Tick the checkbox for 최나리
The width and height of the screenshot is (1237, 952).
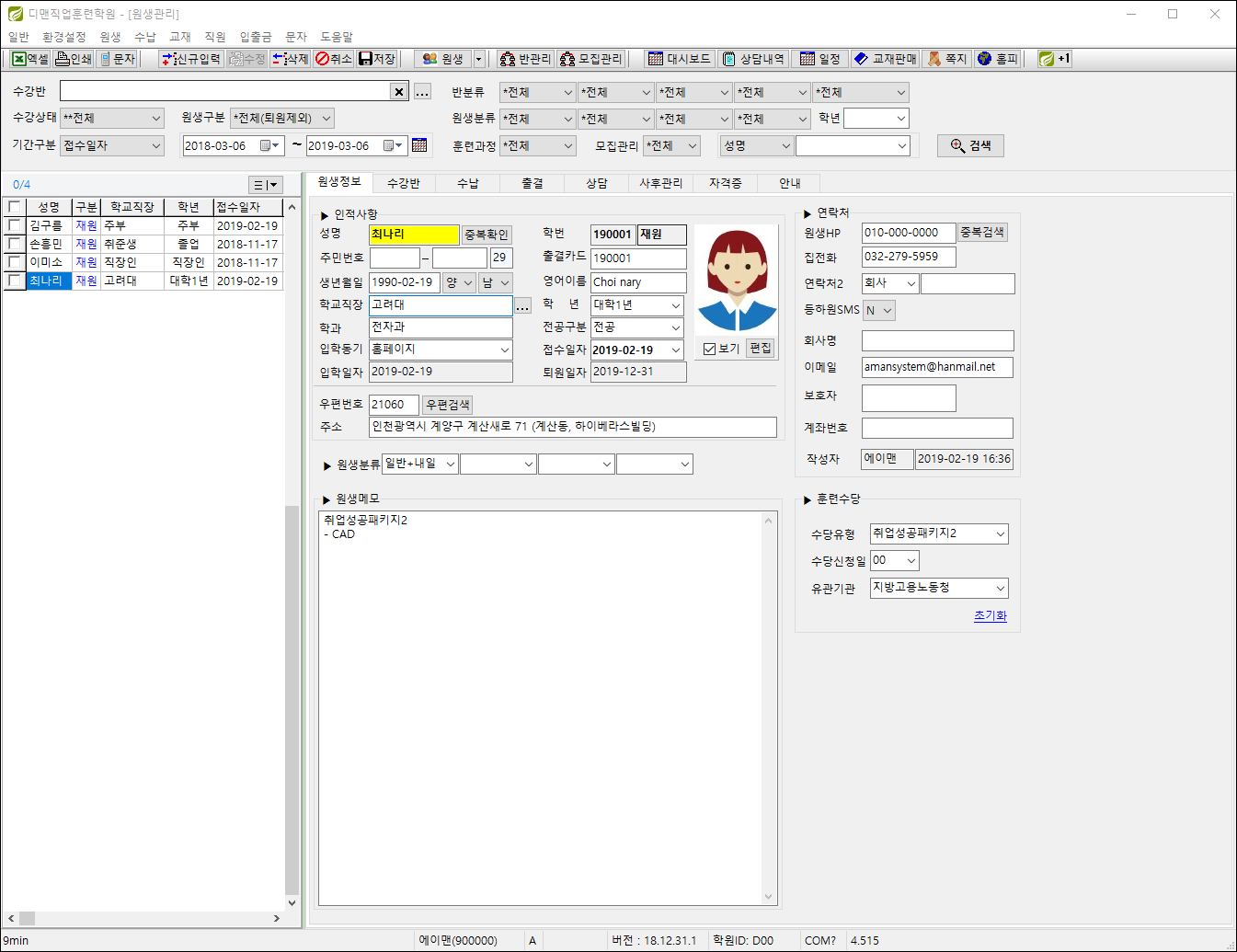tap(15, 281)
